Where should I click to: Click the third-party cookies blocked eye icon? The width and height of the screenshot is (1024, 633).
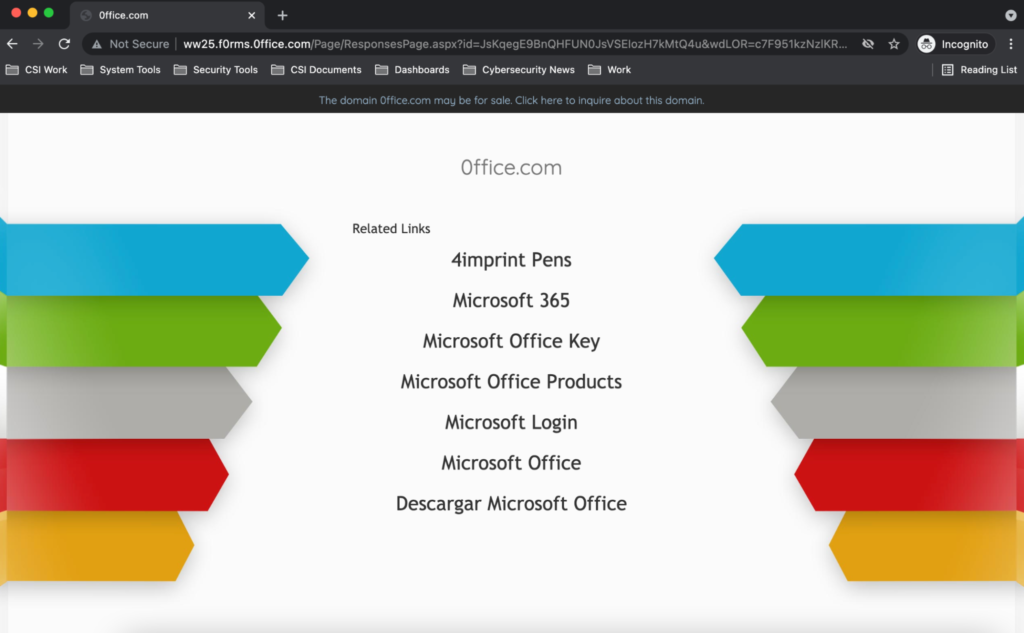868,44
